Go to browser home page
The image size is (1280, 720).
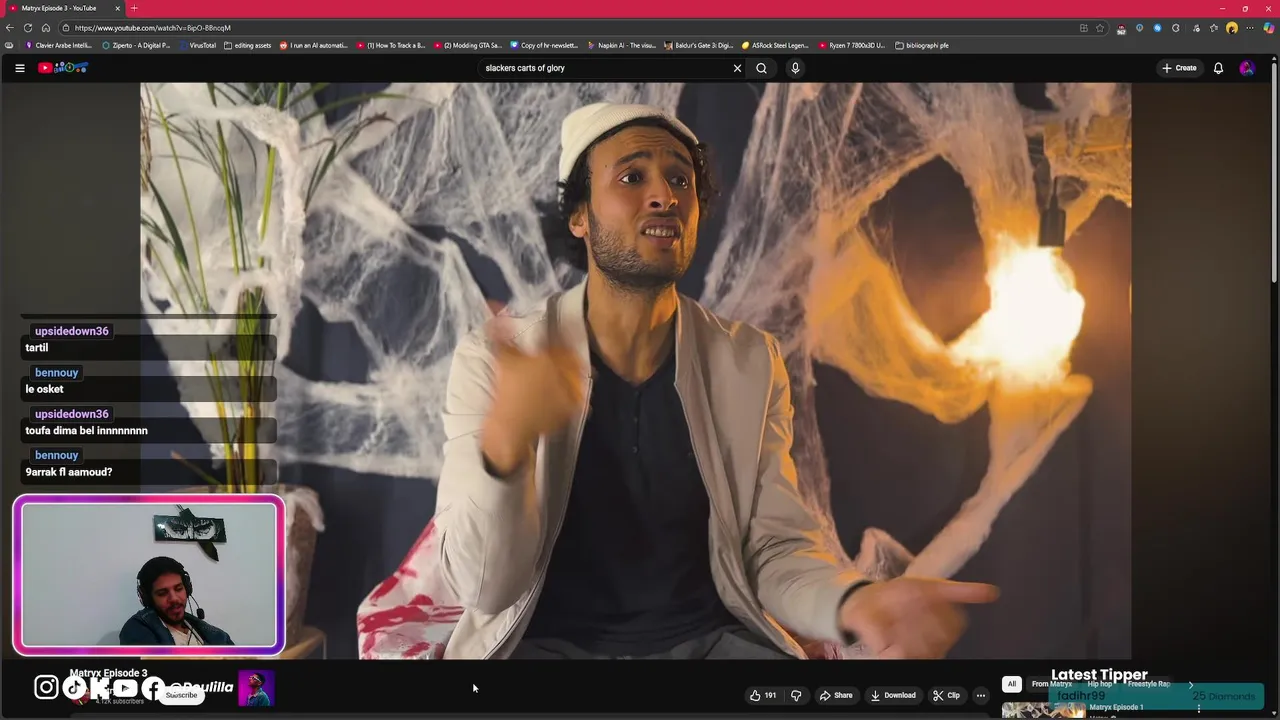pyautogui.click(x=46, y=28)
